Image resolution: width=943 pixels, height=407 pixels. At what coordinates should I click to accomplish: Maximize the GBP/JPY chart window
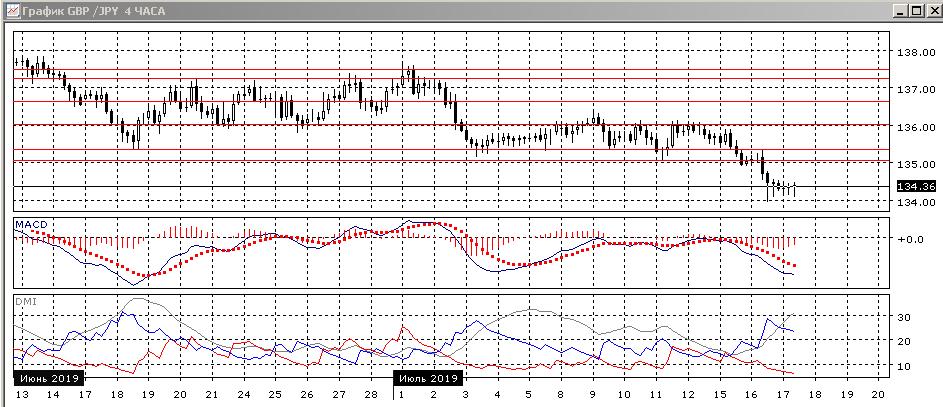[x=914, y=10]
